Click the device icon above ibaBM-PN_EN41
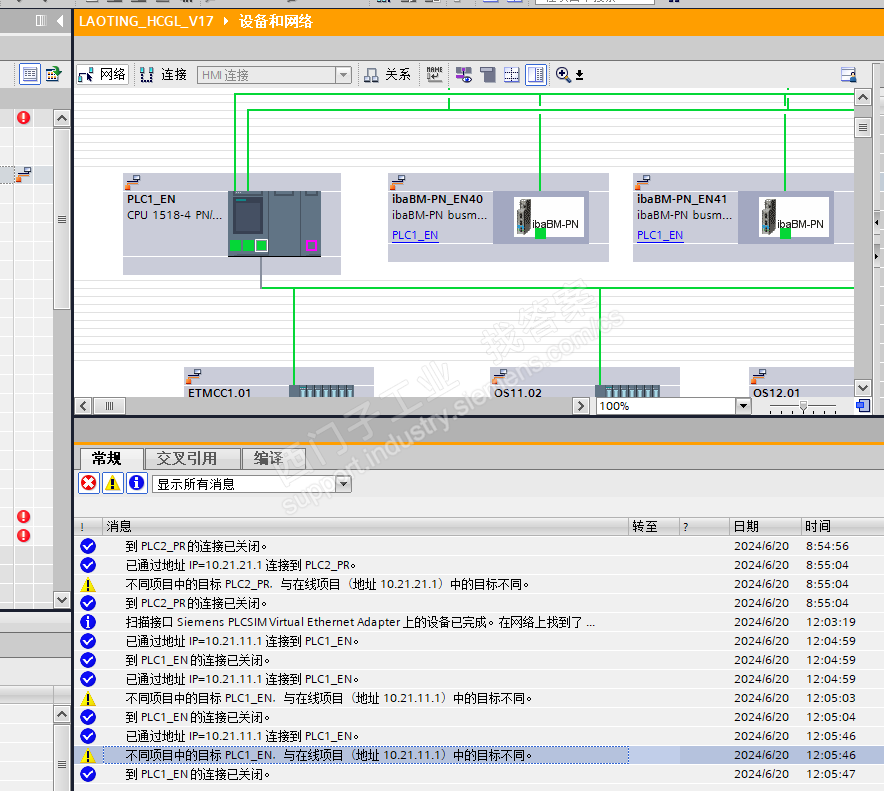 tap(643, 182)
